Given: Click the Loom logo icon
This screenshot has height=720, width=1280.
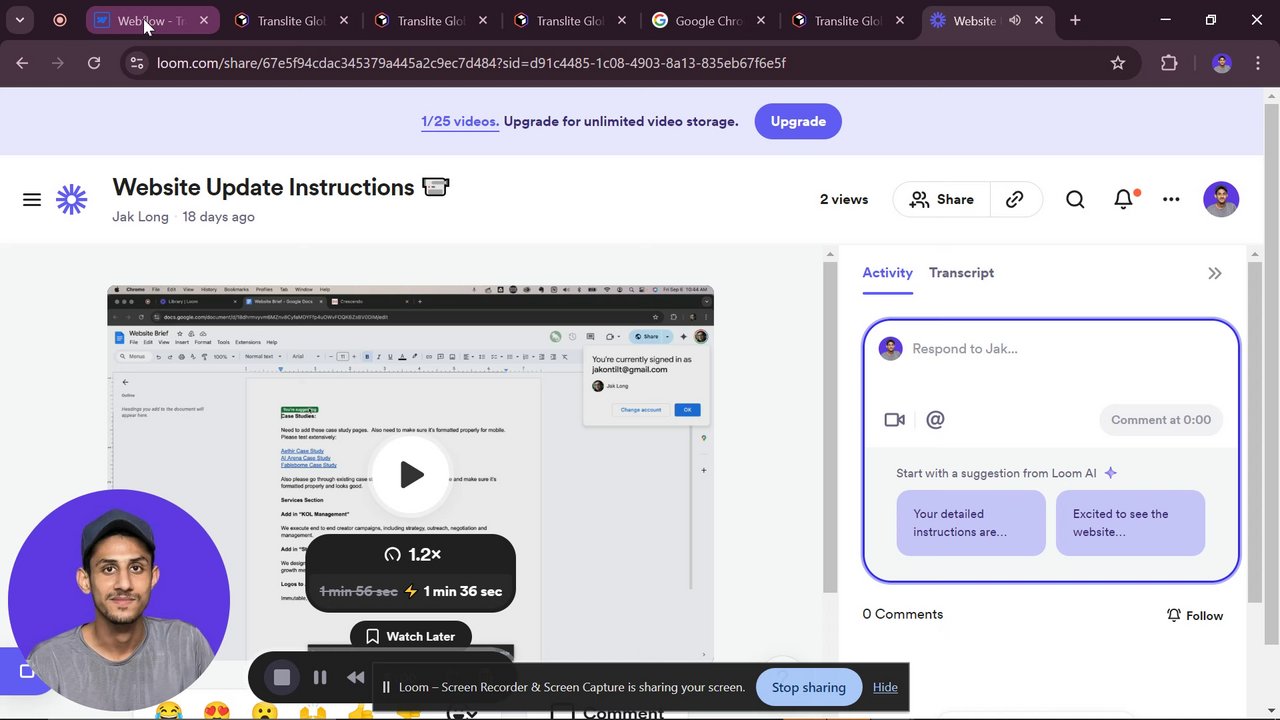Looking at the screenshot, I should (71, 200).
